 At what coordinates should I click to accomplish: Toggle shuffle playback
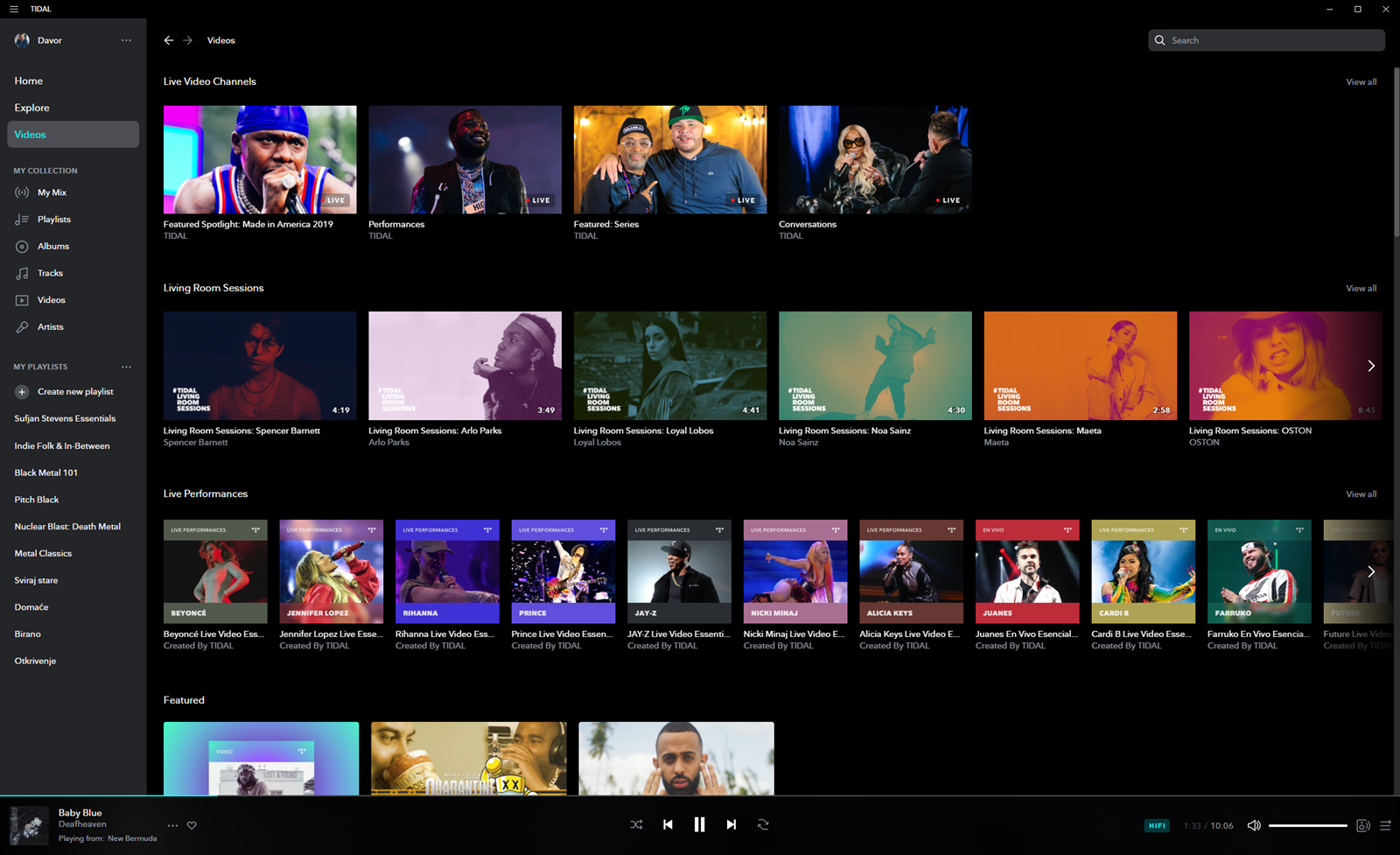636,824
